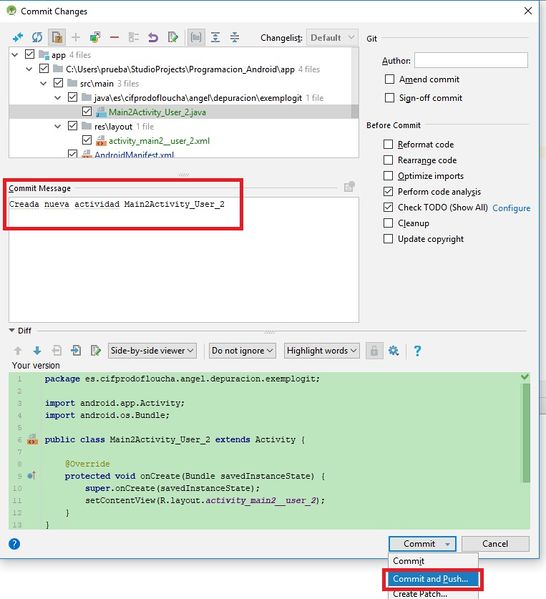The image size is (546, 599).
Task: Click the purple Revert arrow icon
Action: point(153,37)
